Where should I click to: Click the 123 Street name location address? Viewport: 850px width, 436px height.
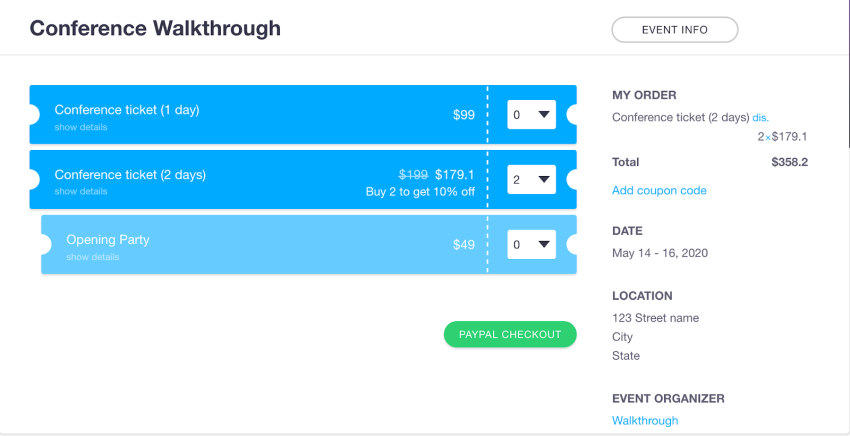click(x=655, y=318)
